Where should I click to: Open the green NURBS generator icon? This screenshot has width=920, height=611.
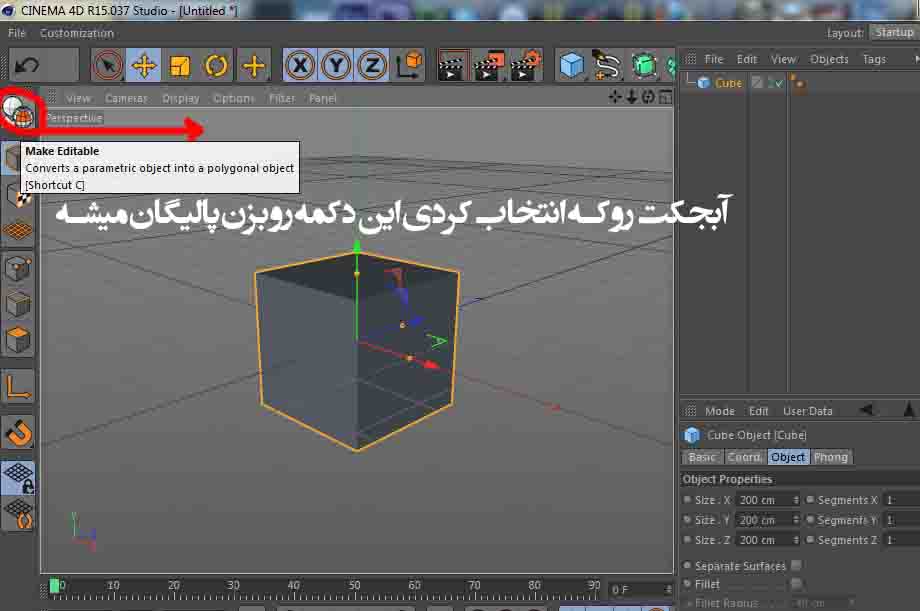(644, 65)
